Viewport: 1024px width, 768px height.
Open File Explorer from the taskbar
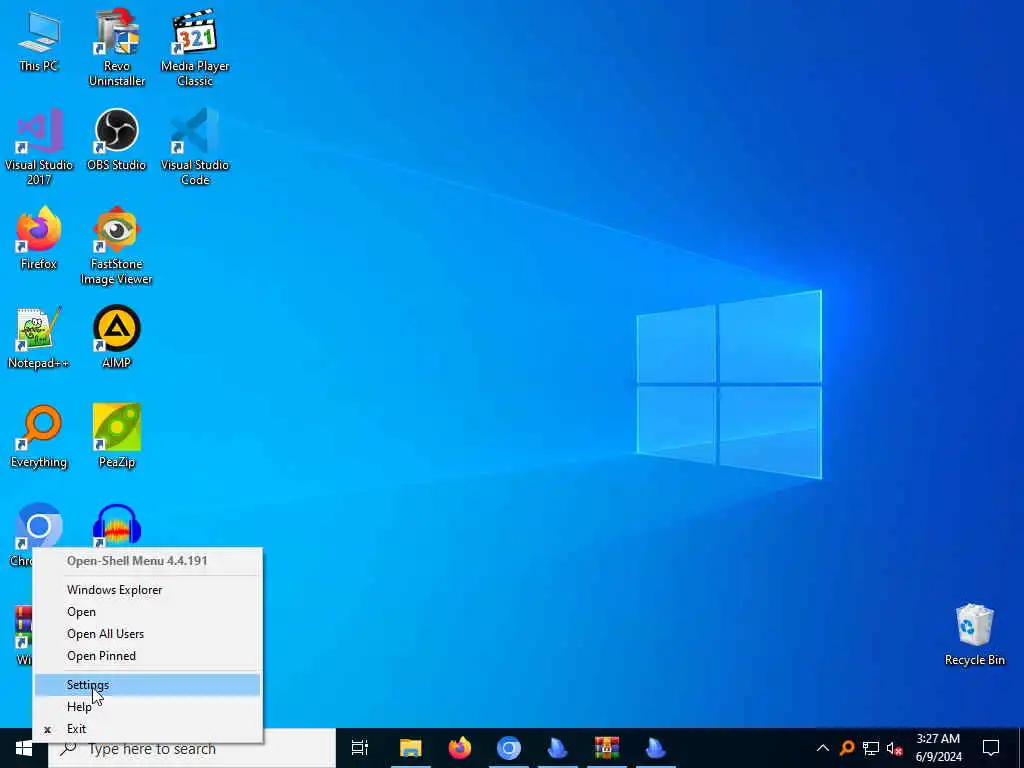point(411,748)
